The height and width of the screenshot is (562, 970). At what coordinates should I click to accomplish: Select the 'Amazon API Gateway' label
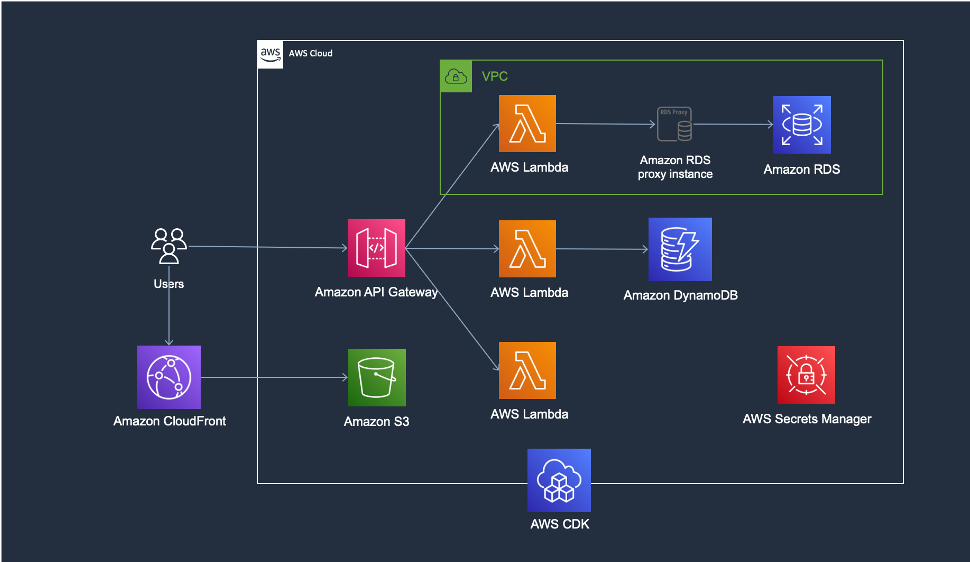coord(376,292)
